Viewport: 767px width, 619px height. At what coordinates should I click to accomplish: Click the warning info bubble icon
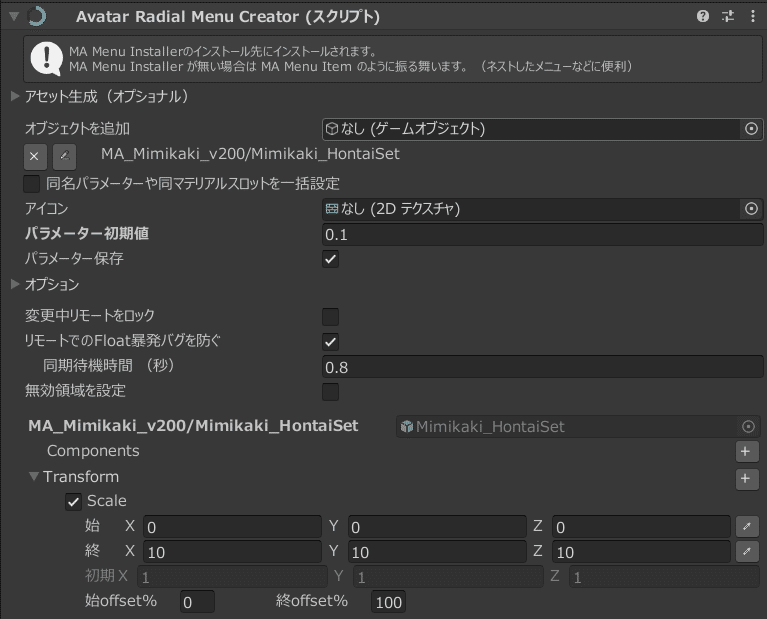tap(46, 59)
